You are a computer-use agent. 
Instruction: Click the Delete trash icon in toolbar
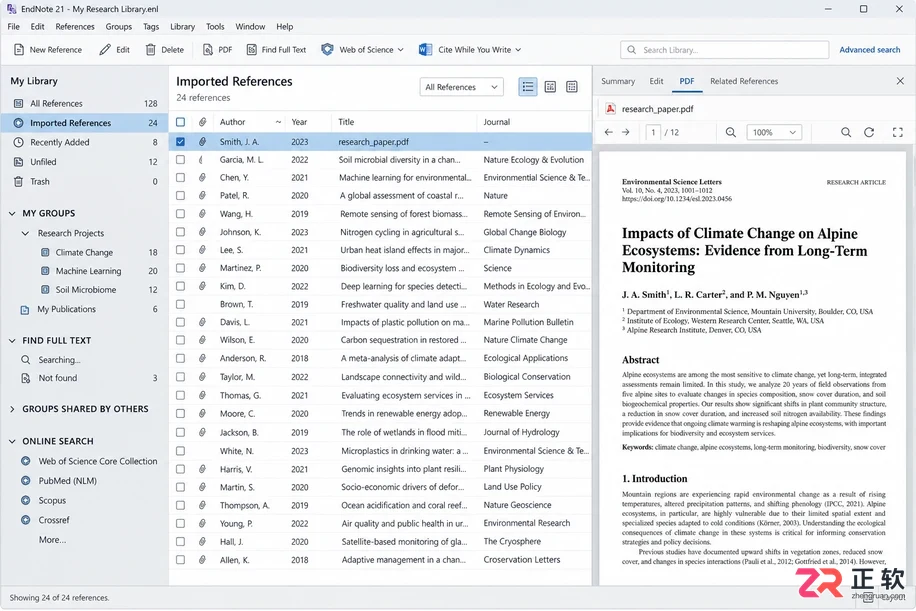151,50
